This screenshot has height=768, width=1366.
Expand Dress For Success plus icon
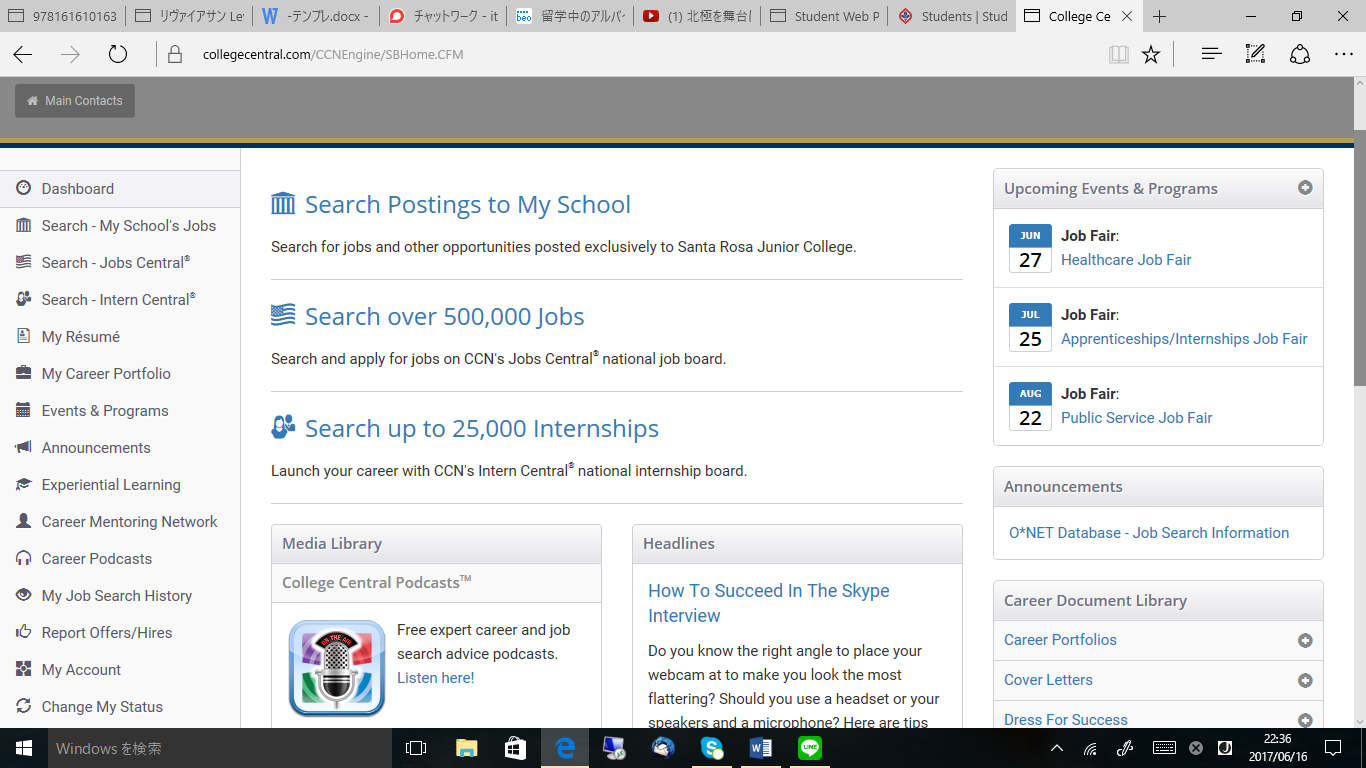coord(1305,720)
